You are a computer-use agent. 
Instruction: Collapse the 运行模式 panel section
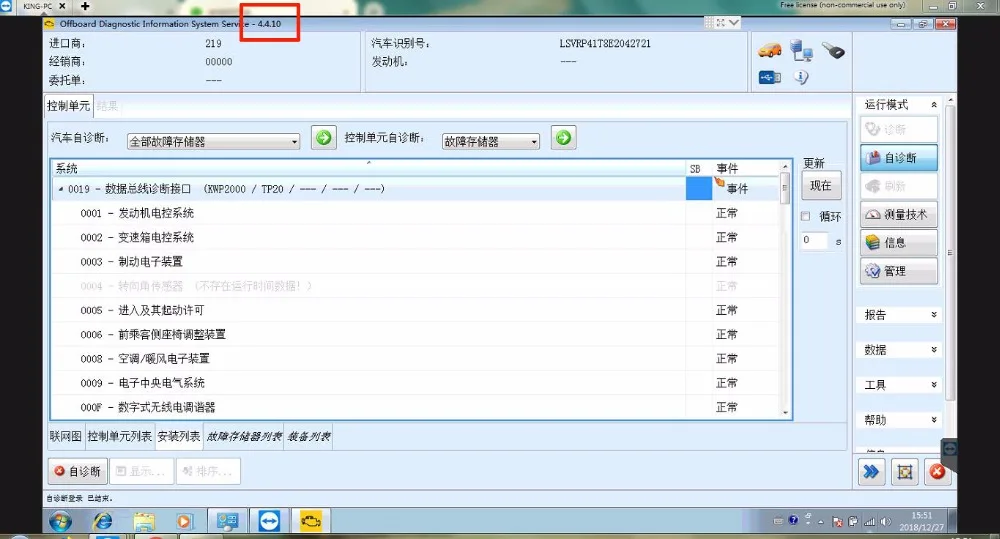click(934, 105)
